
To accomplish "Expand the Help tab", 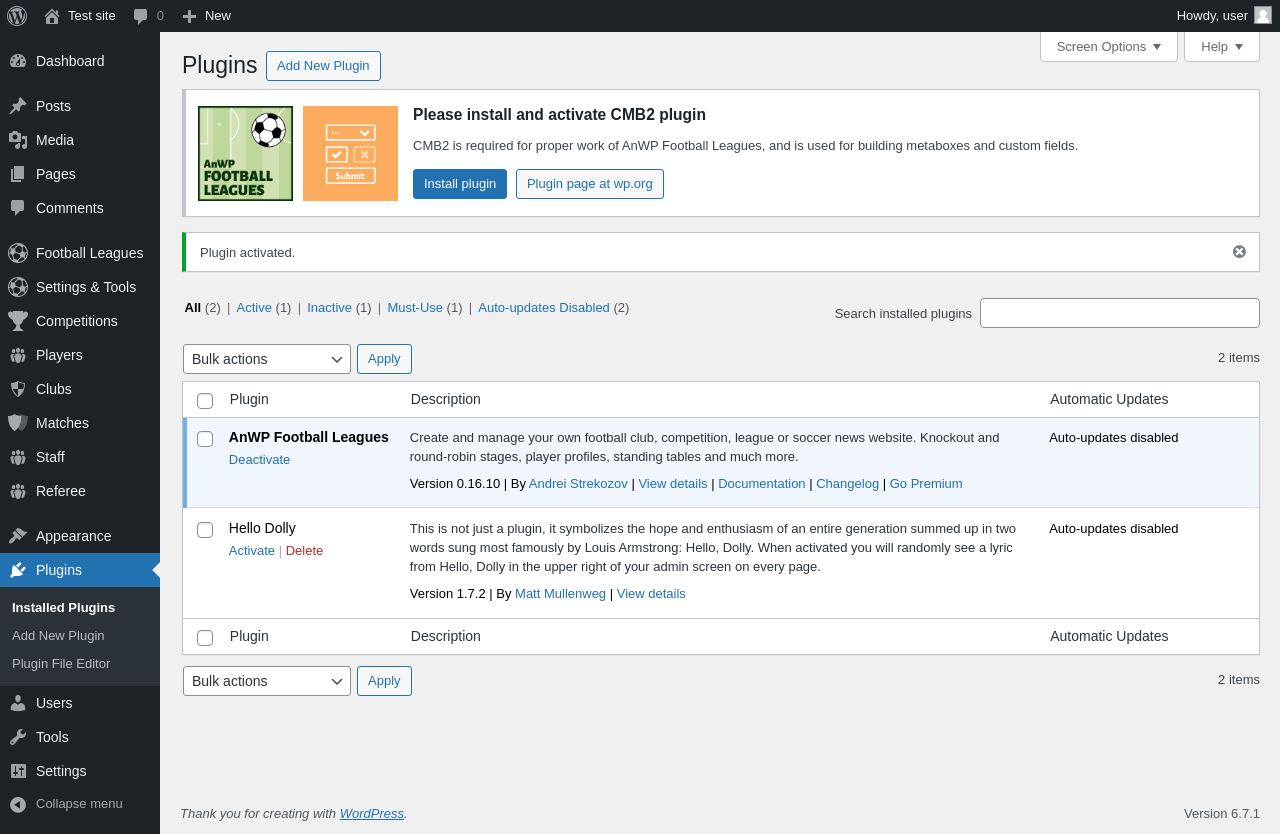I will click(x=1221, y=46).
